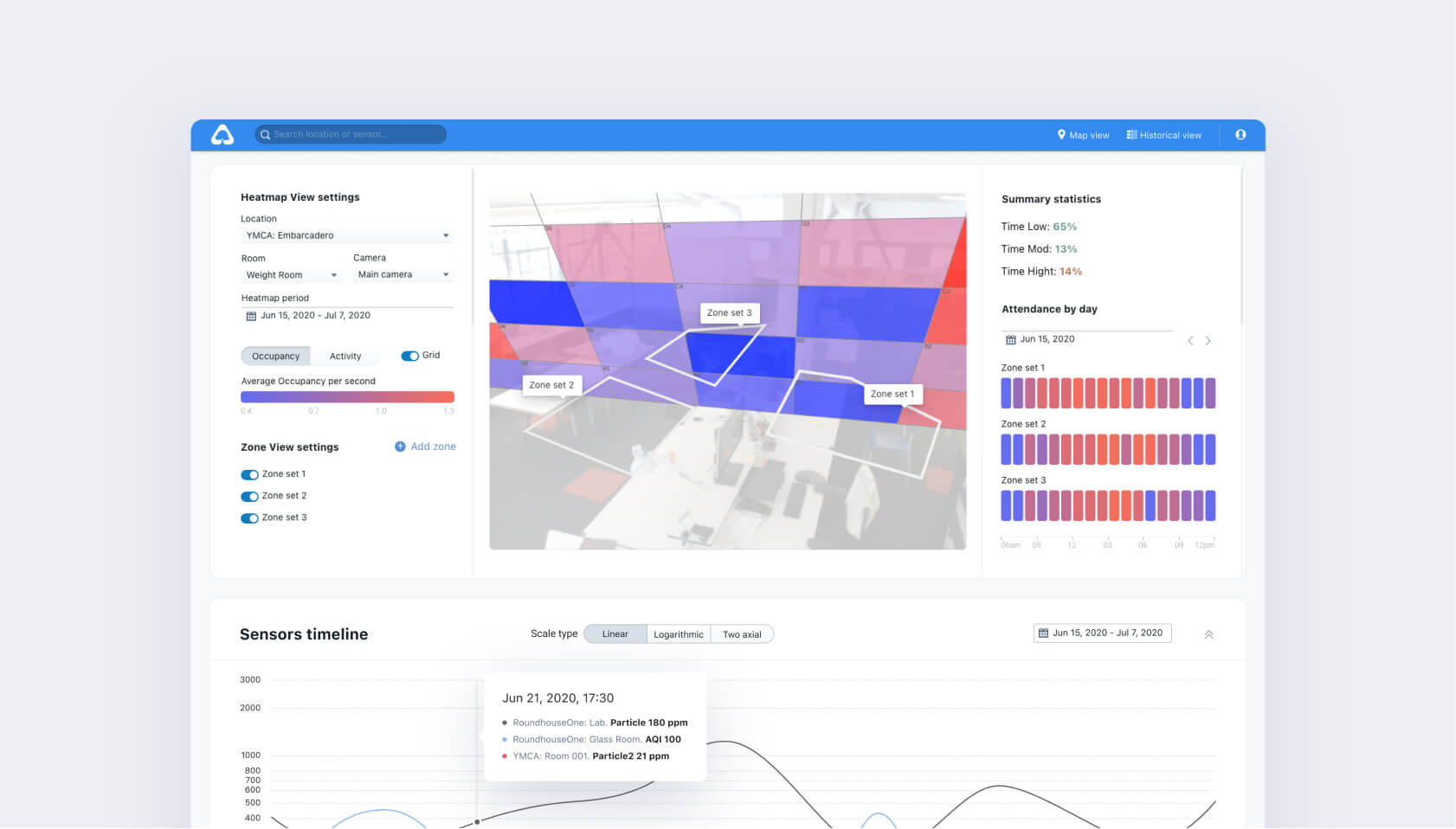This screenshot has width=1456, height=829.
Task: Click the Time Low 65% statistic
Action: tap(1039, 227)
